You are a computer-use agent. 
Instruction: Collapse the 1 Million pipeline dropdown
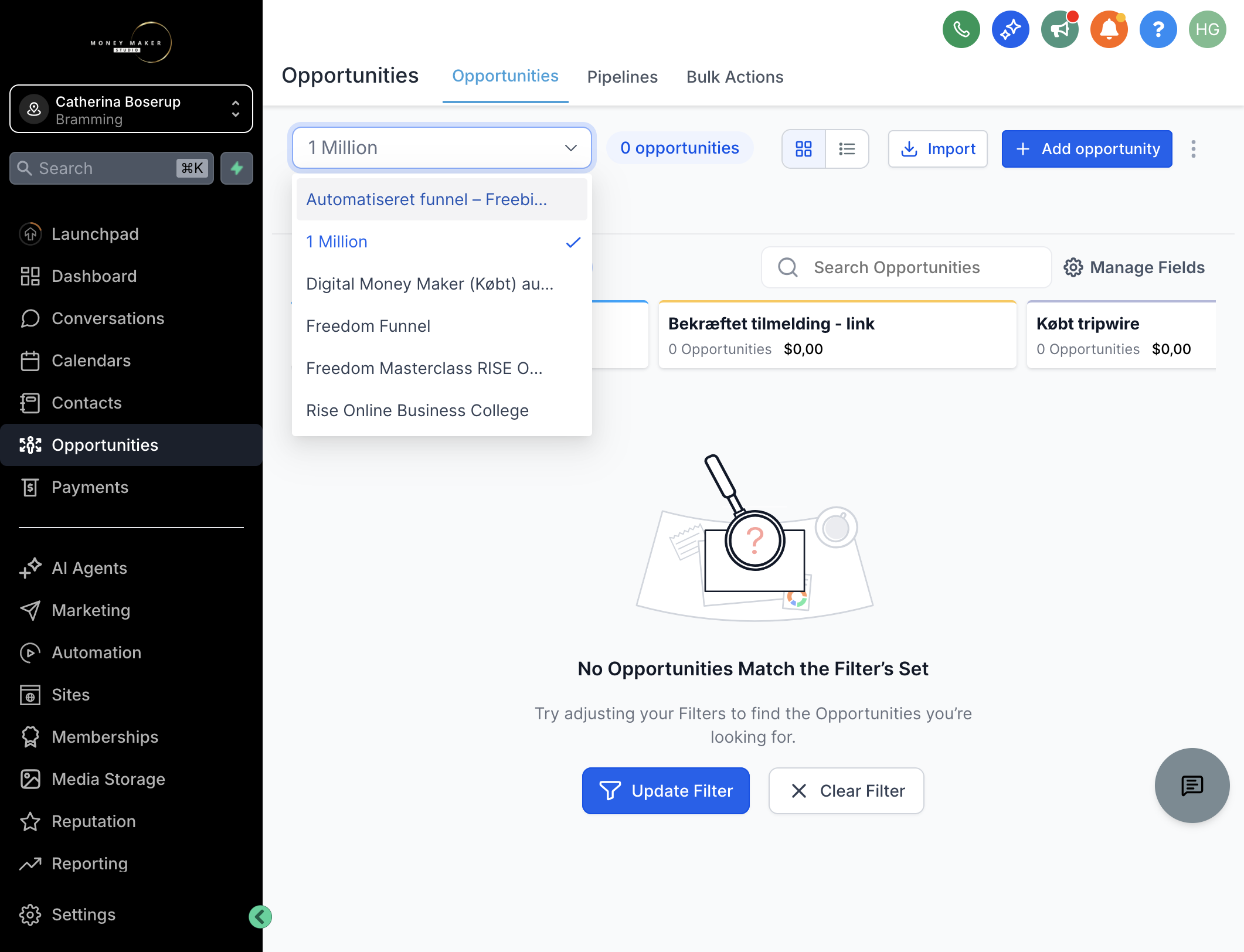click(442, 148)
